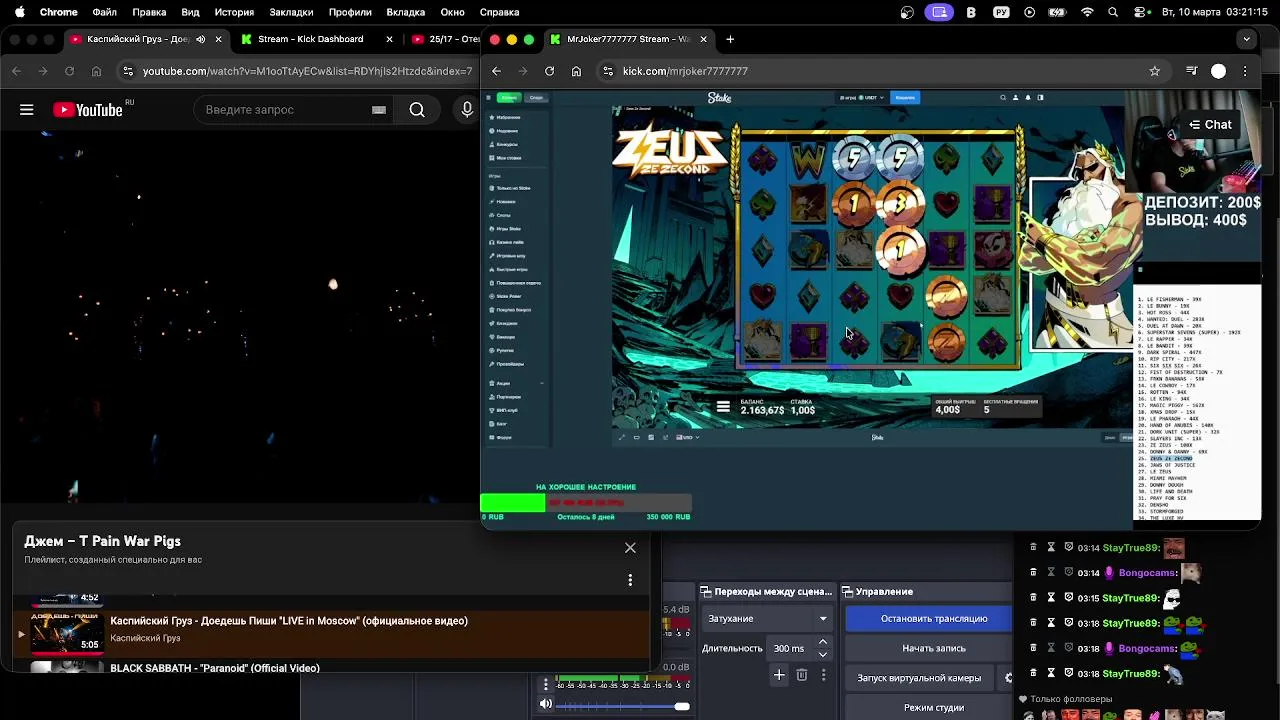
Task: Open Рулетка in the Stake sidebar
Action: click(505, 350)
